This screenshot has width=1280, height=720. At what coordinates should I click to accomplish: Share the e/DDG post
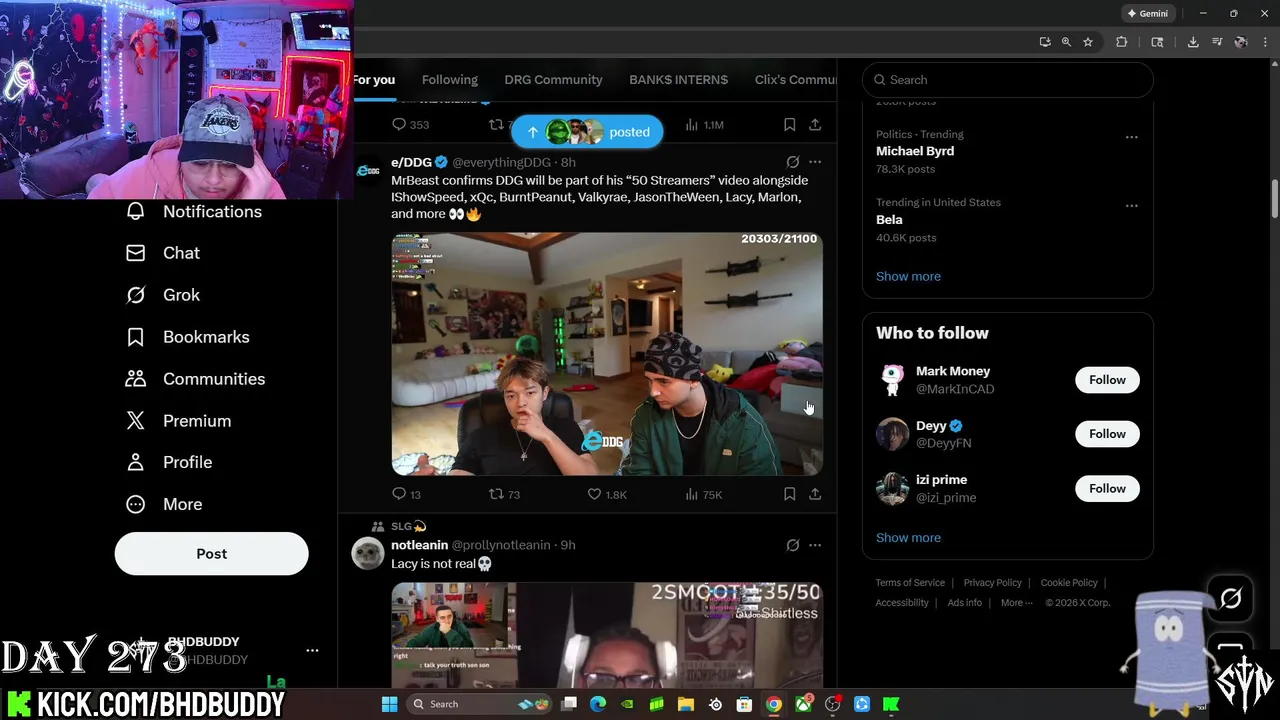(x=815, y=494)
